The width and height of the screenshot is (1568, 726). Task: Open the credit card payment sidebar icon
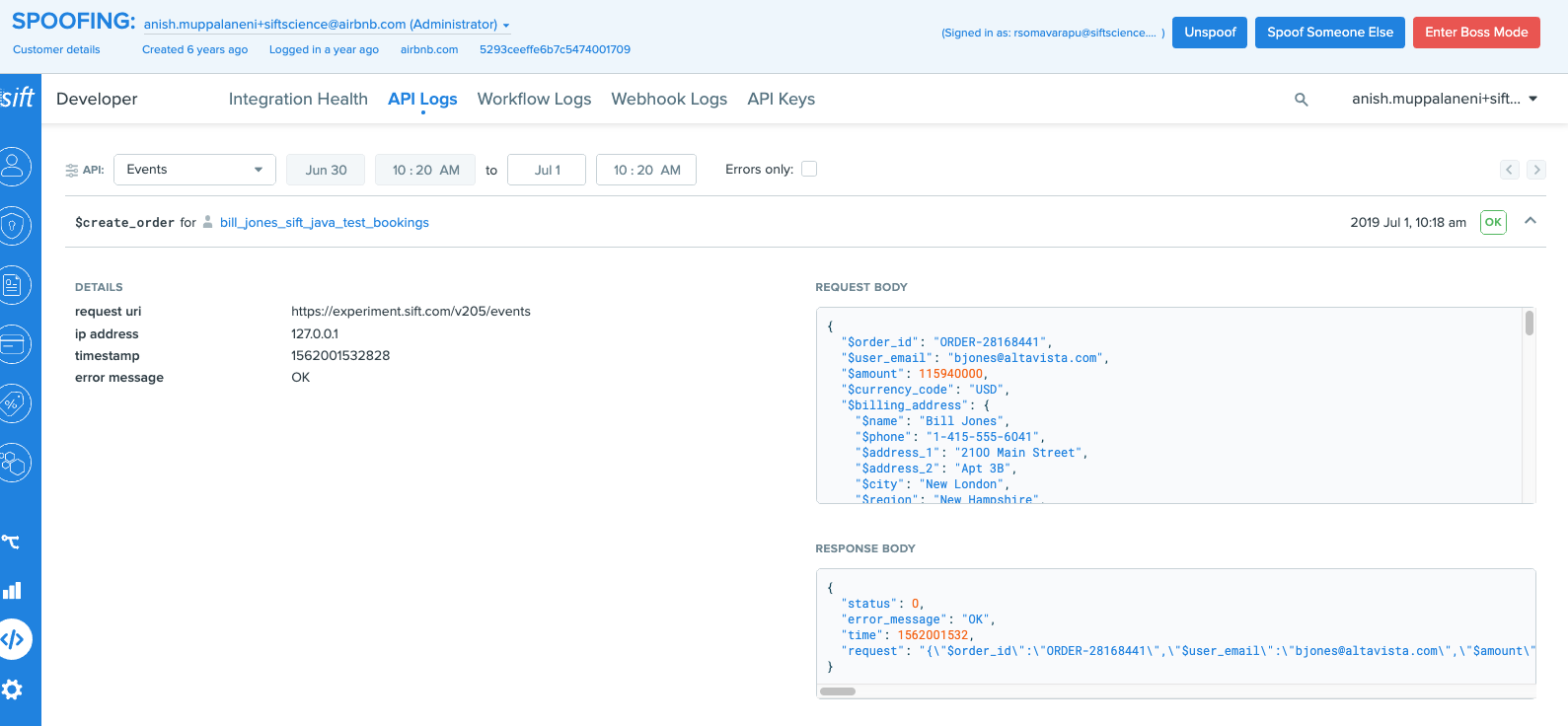pyautogui.click(x=14, y=344)
